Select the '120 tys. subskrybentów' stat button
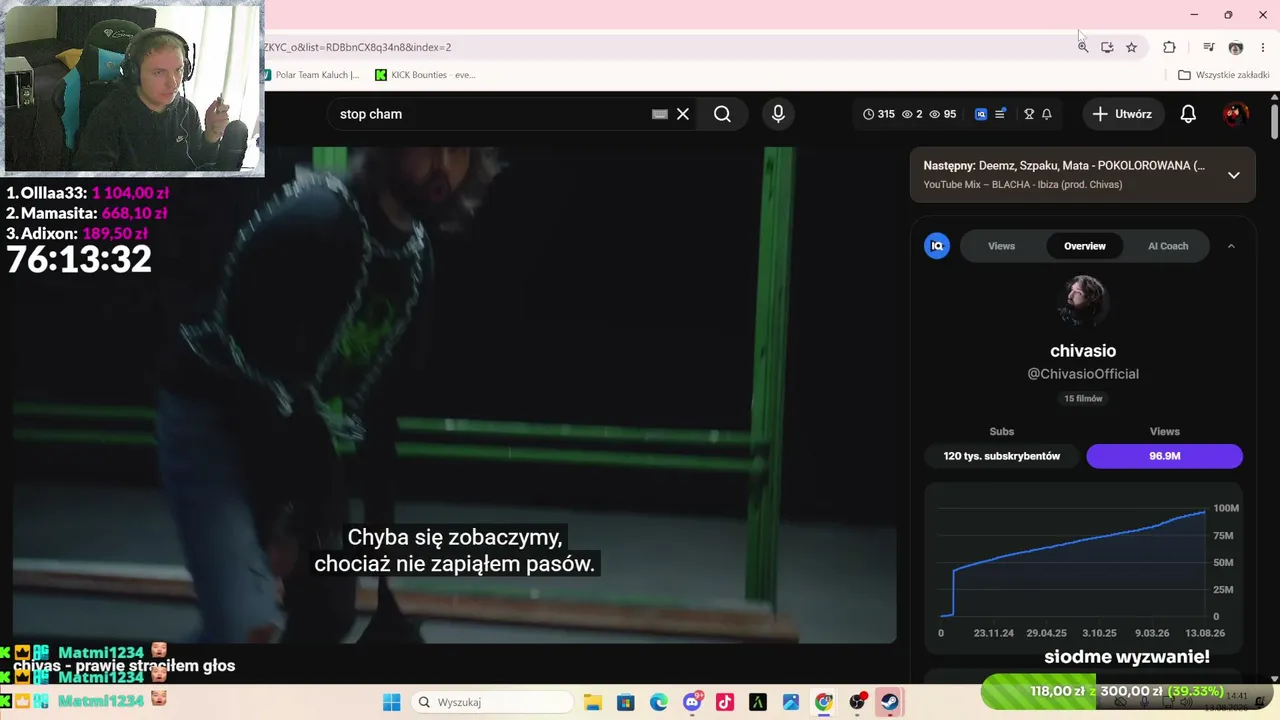This screenshot has width=1280, height=720. (1002, 456)
